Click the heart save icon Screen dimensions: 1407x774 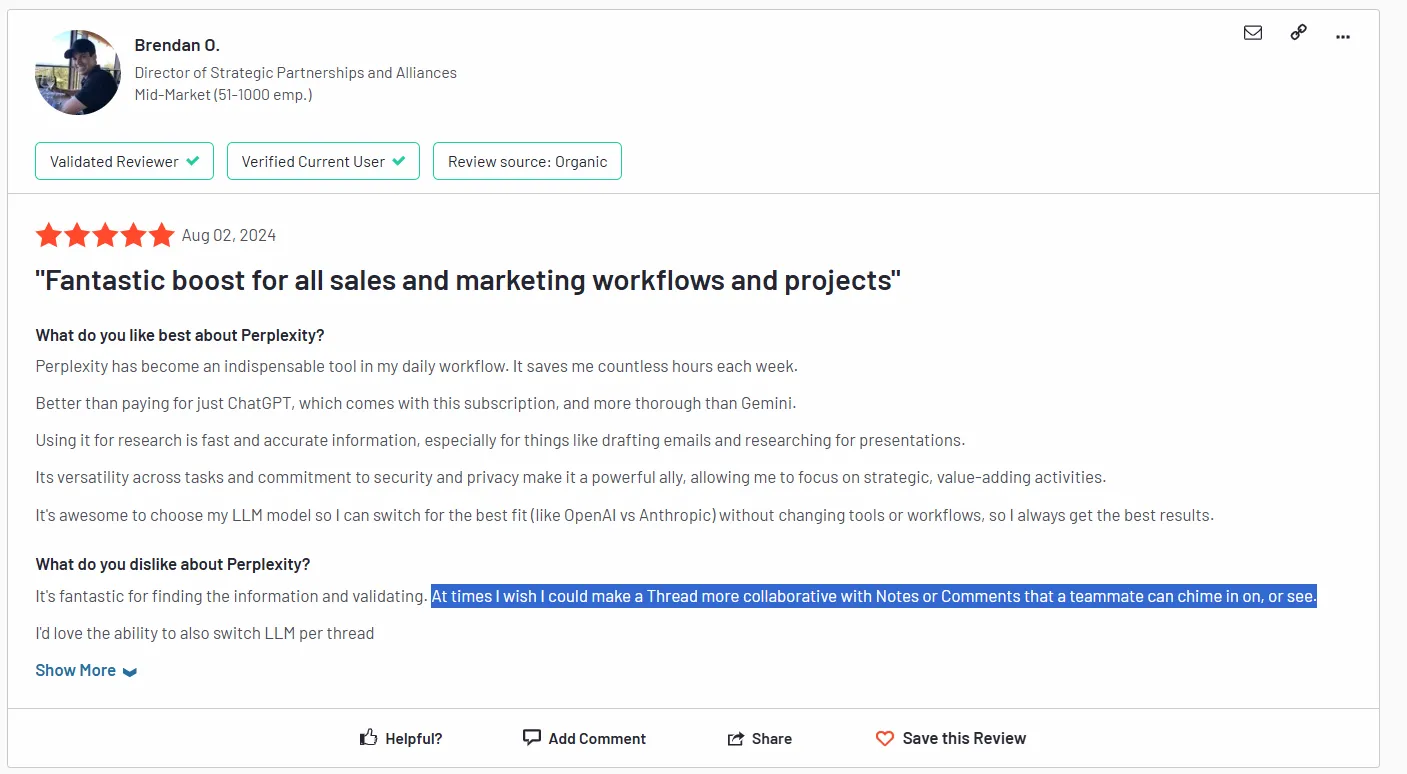pyautogui.click(x=885, y=739)
